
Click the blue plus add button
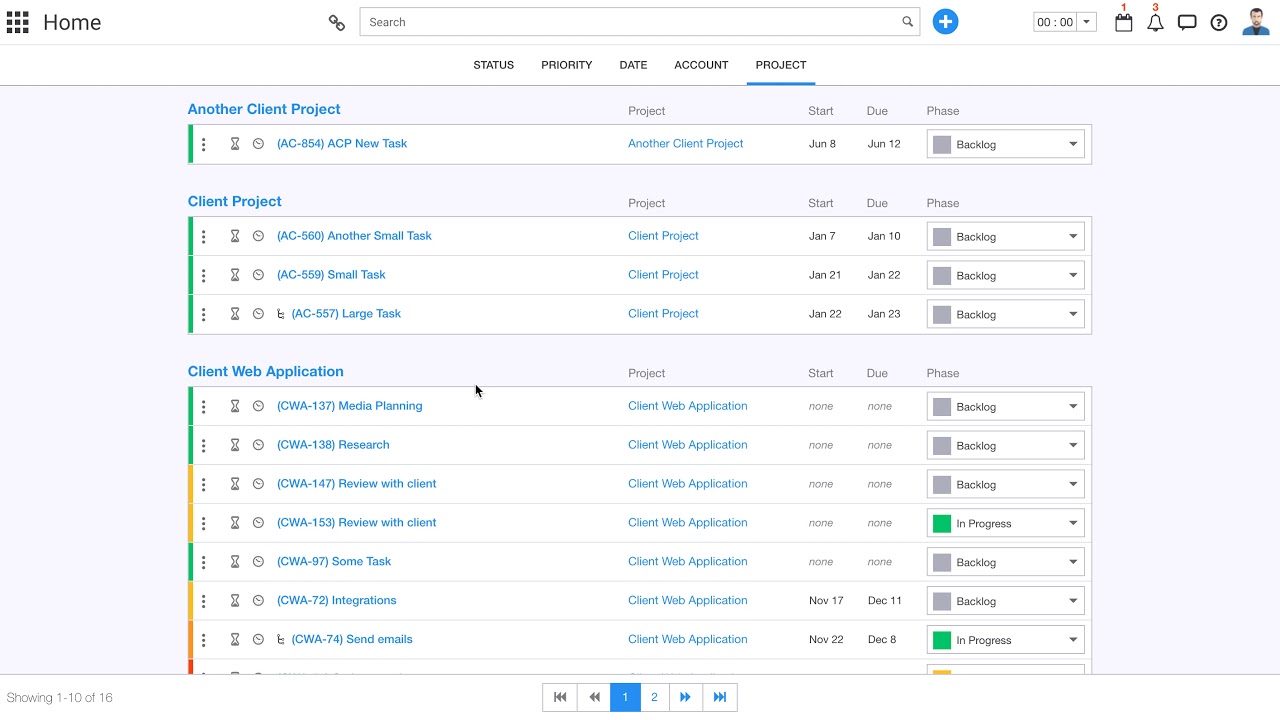tap(945, 22)
